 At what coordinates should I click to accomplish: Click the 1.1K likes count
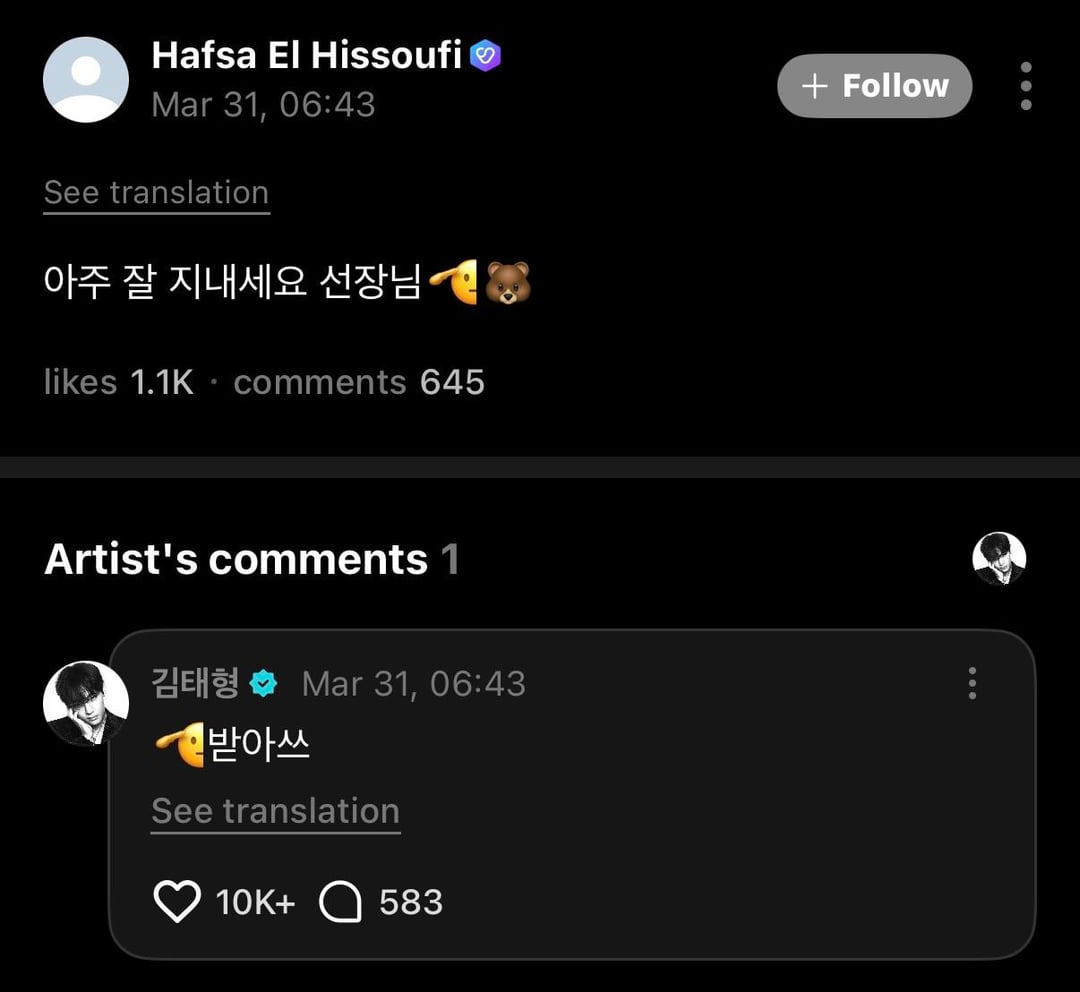pyautogui.click(x=158, y=382)
